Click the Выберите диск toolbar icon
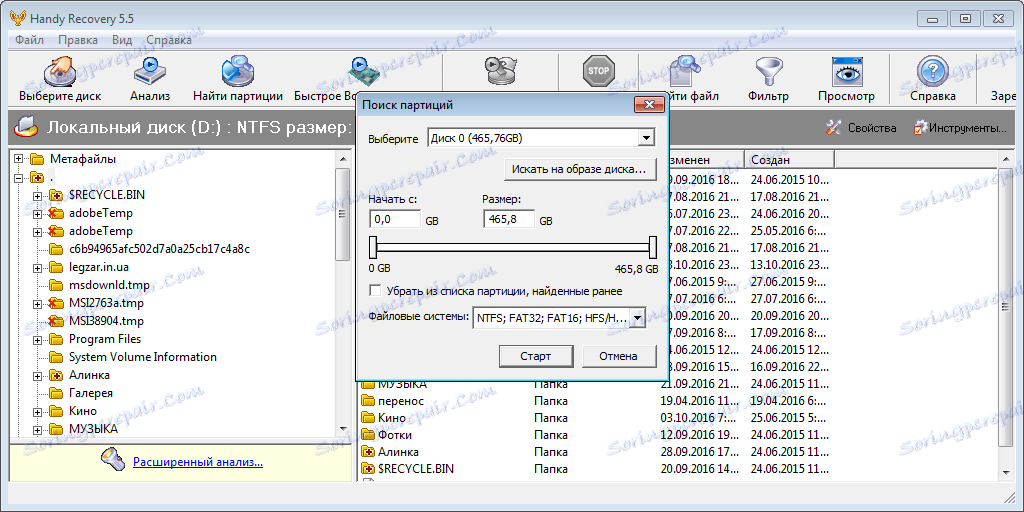This screenshot has height=512, width=1024. click(x=59, y=71)
